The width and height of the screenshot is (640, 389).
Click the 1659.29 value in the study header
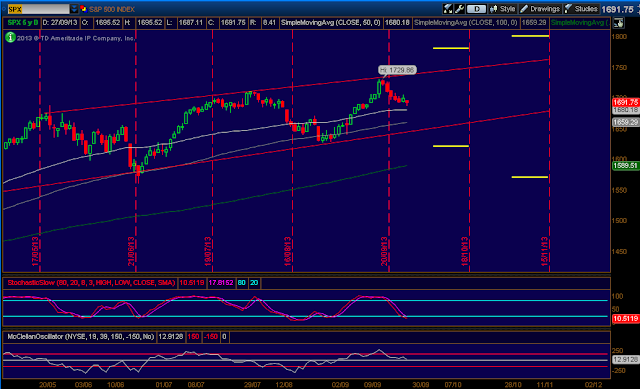(x=534, y=23)
